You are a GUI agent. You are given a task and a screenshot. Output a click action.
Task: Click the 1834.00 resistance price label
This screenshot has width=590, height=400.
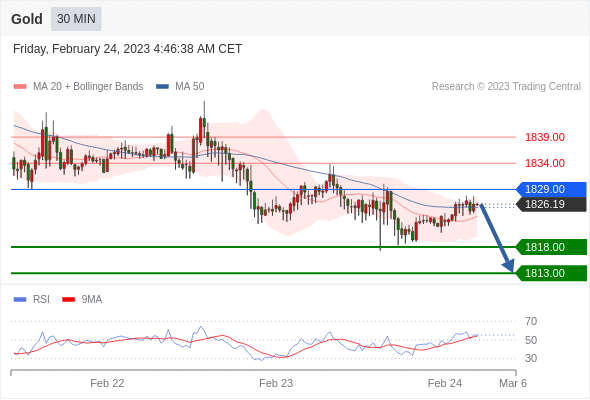click(545, 163)
